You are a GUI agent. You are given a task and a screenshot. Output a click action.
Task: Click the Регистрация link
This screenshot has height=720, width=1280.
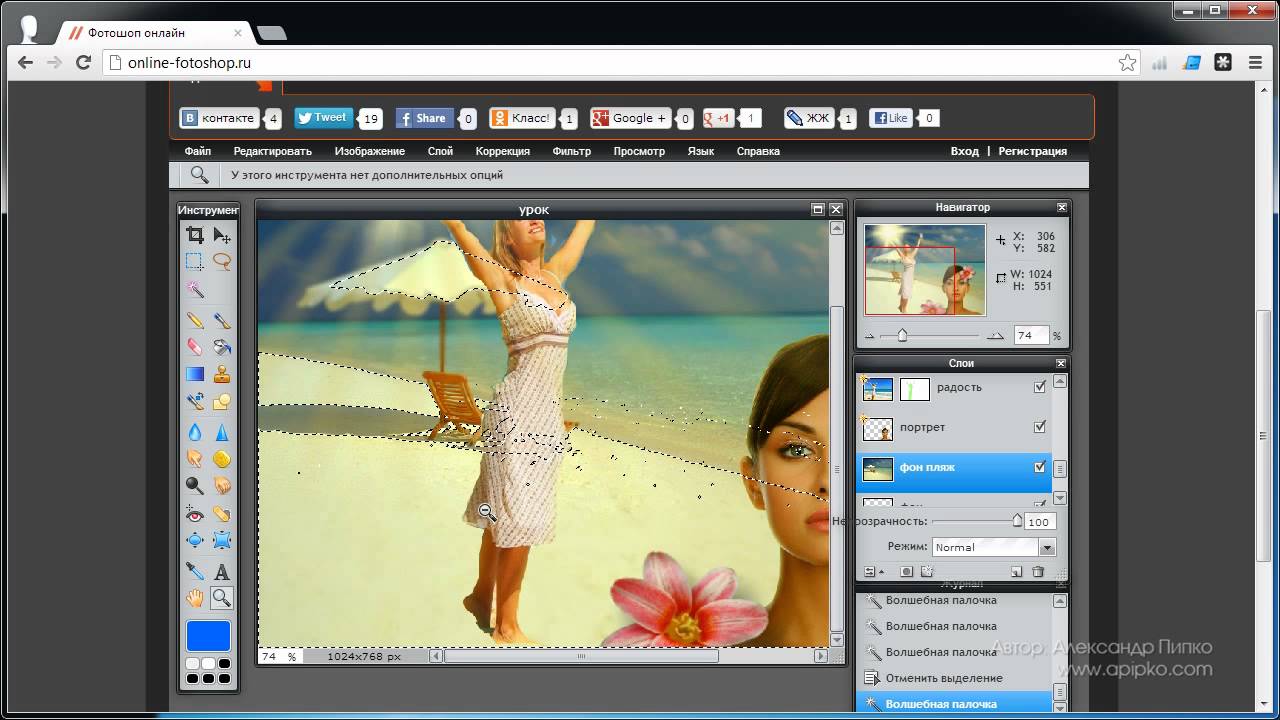[1032, 151]
